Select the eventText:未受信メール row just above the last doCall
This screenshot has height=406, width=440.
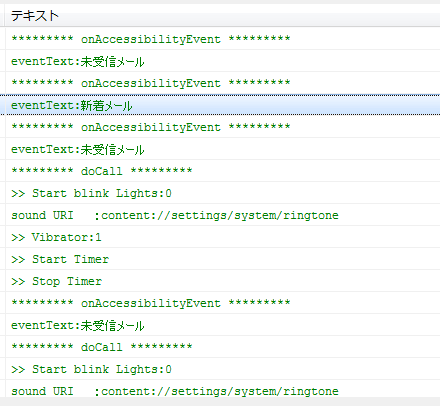coord(223,325)
